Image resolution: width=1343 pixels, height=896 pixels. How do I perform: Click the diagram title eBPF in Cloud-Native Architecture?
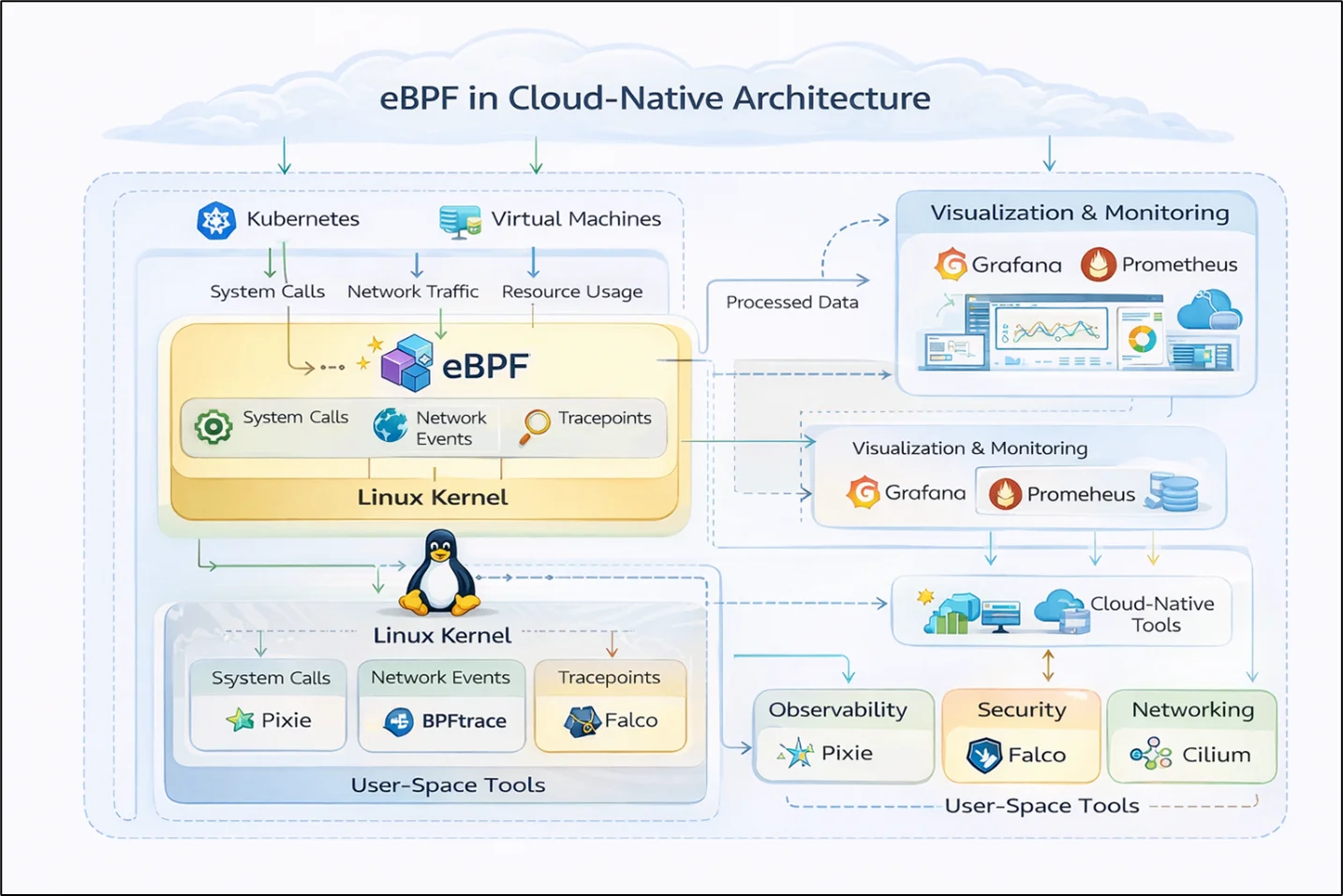(x=655, y=98)
